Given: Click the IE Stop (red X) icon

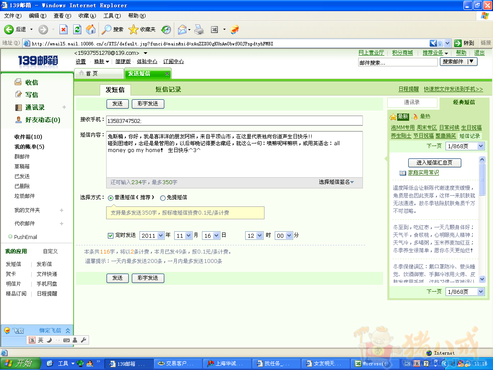Looking at the screenshot, I should click(63, 30).
